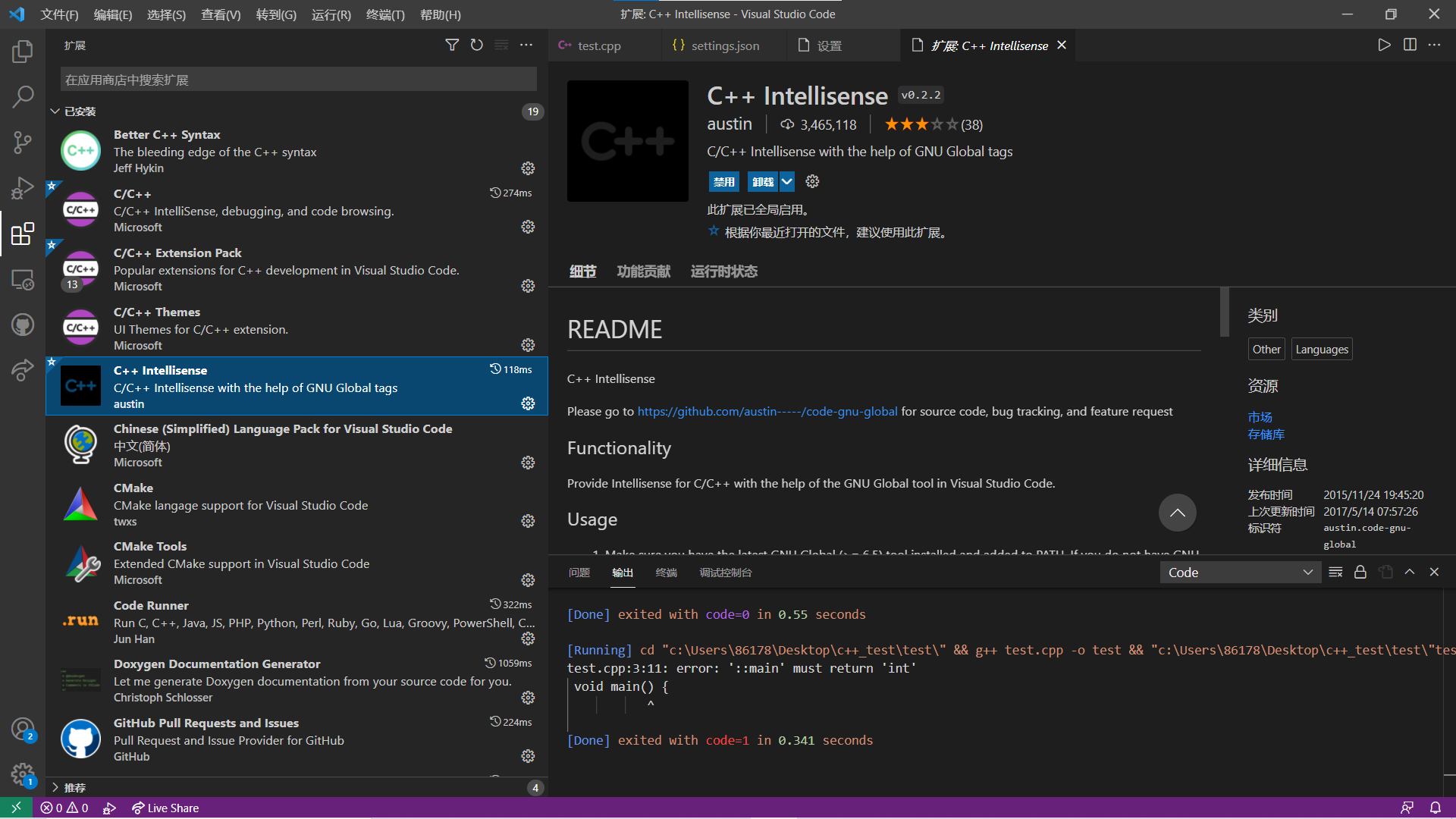Maximize the output panel
The width and height of the screenshot is (1456, 819).
click(1410, 573)
